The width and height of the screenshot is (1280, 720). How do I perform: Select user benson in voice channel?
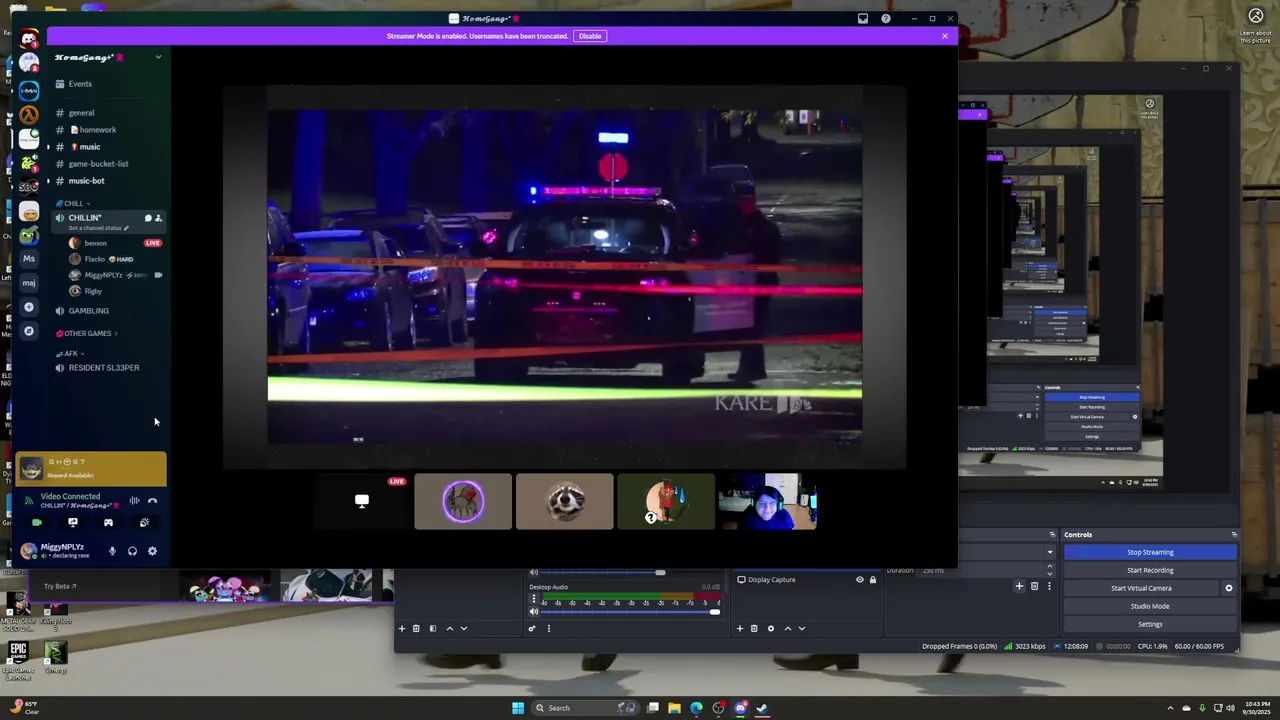[95, 243]
